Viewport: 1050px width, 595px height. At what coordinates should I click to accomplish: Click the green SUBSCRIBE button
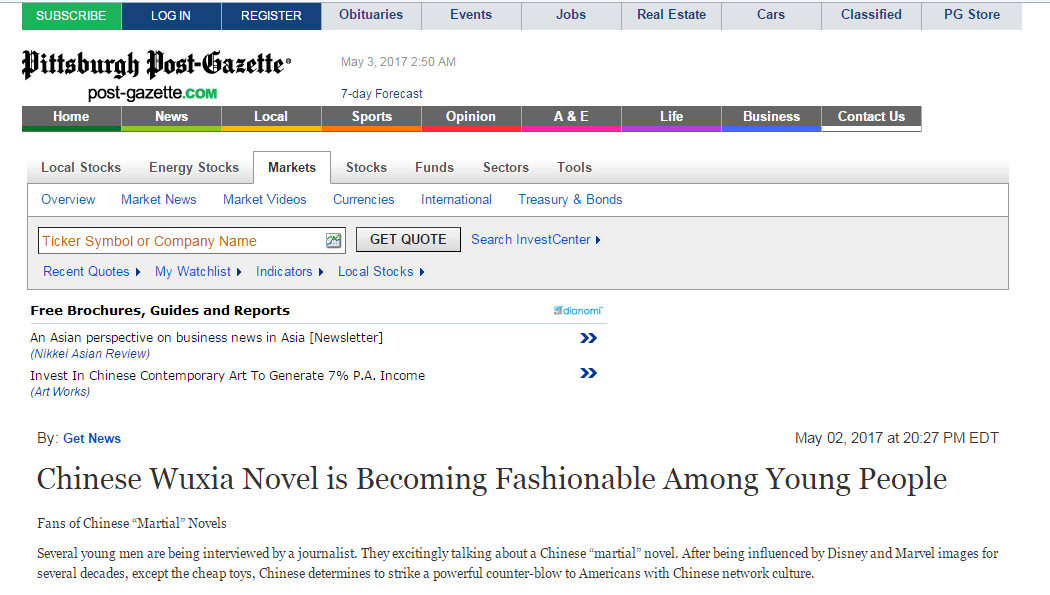pyautogui.click(x=71, y=16)
